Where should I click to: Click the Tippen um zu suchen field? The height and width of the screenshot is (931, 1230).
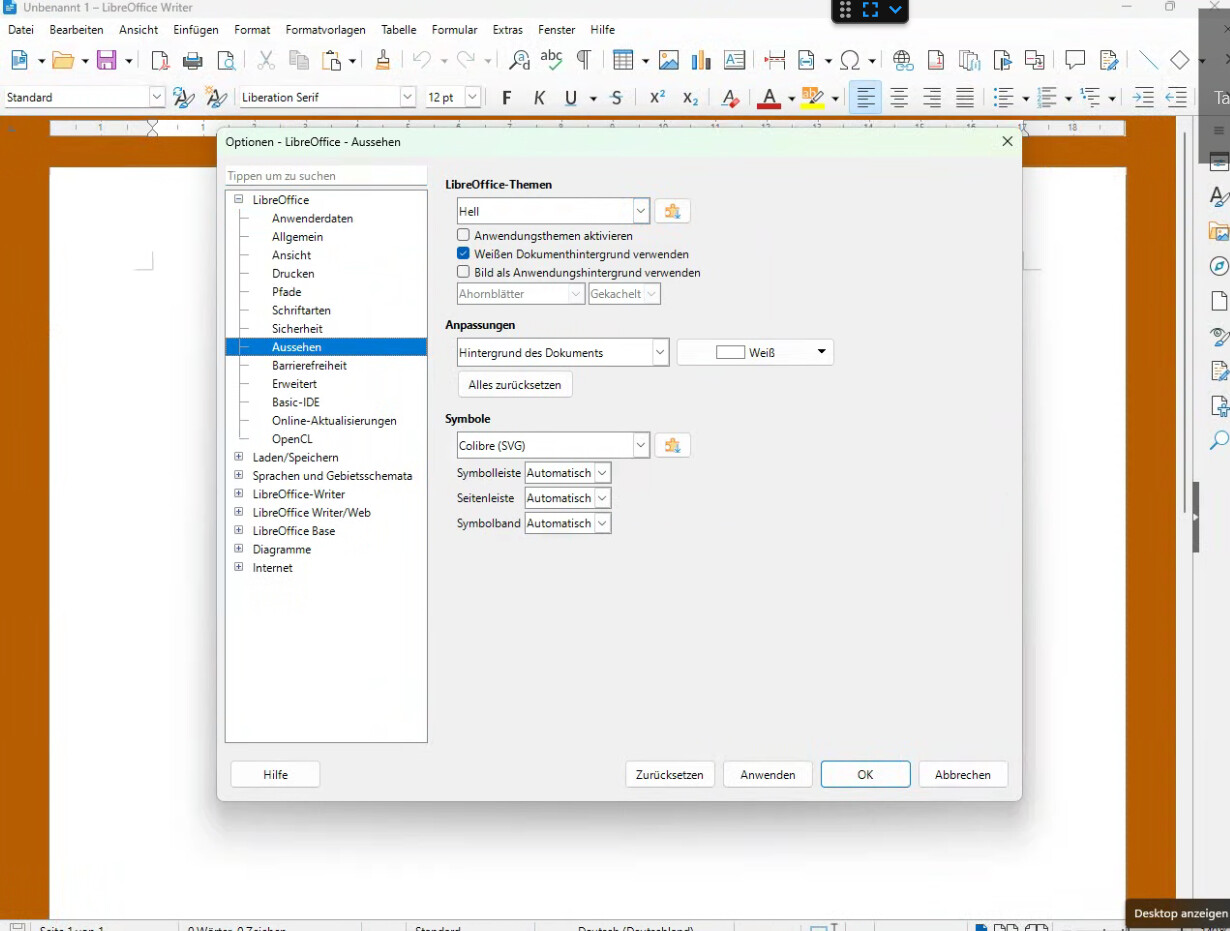click(x=326, y=176)
